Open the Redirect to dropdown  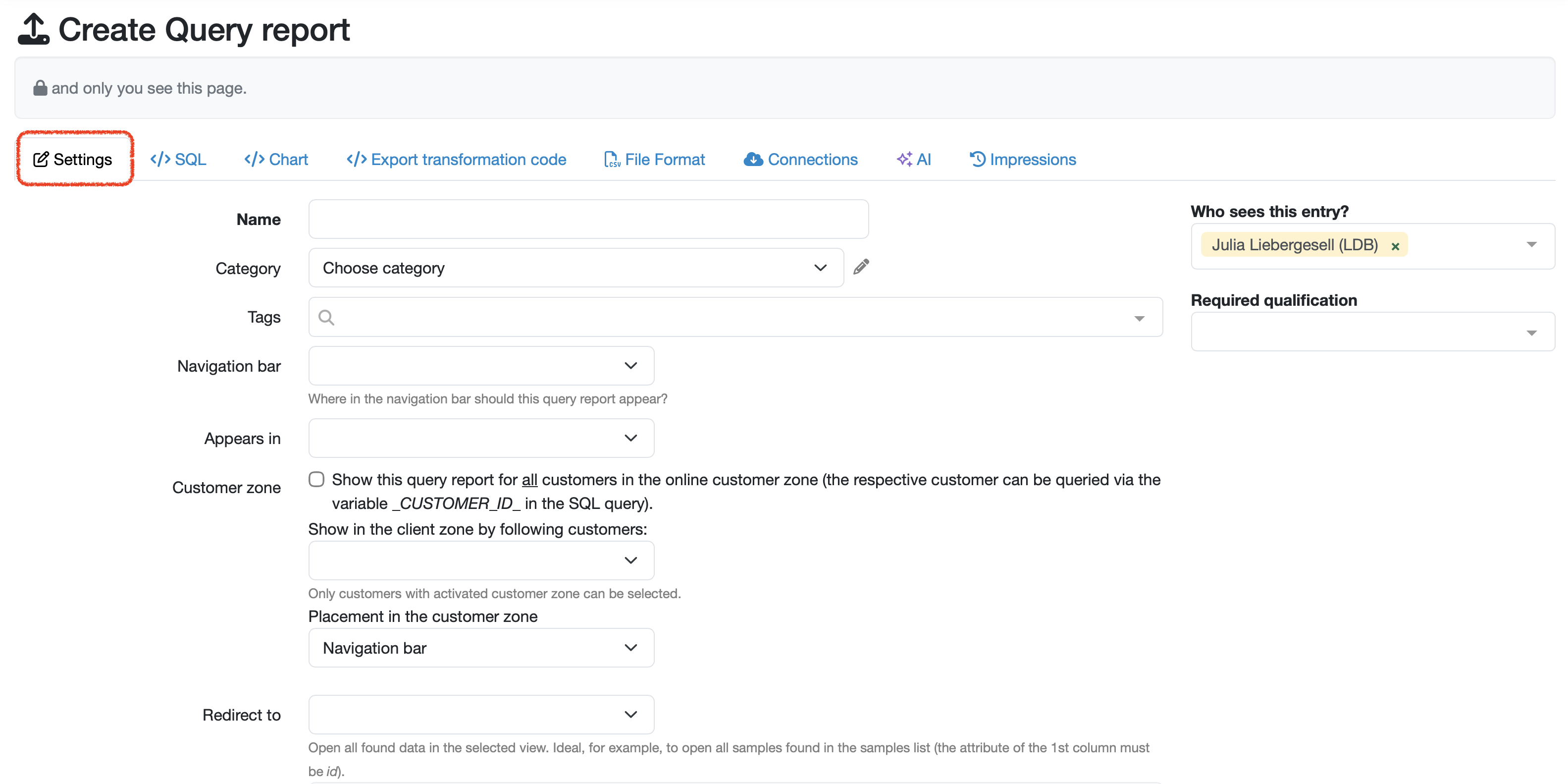coord(481,715)
